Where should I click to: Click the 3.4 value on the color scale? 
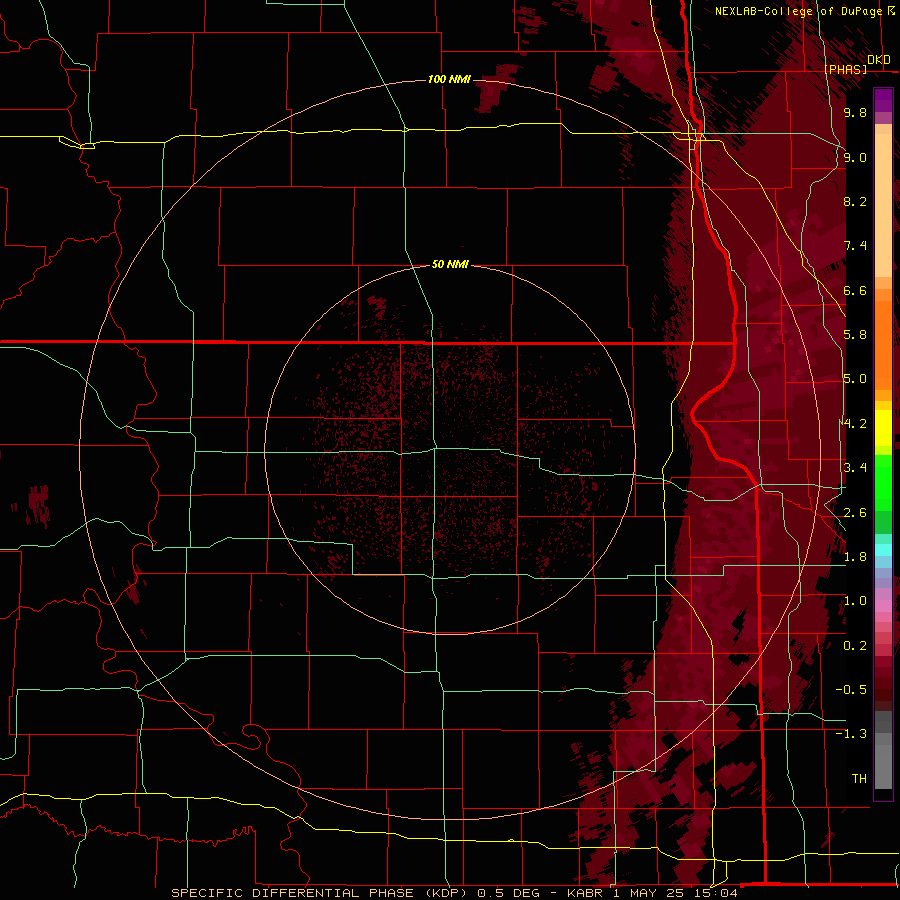[855, 468]
